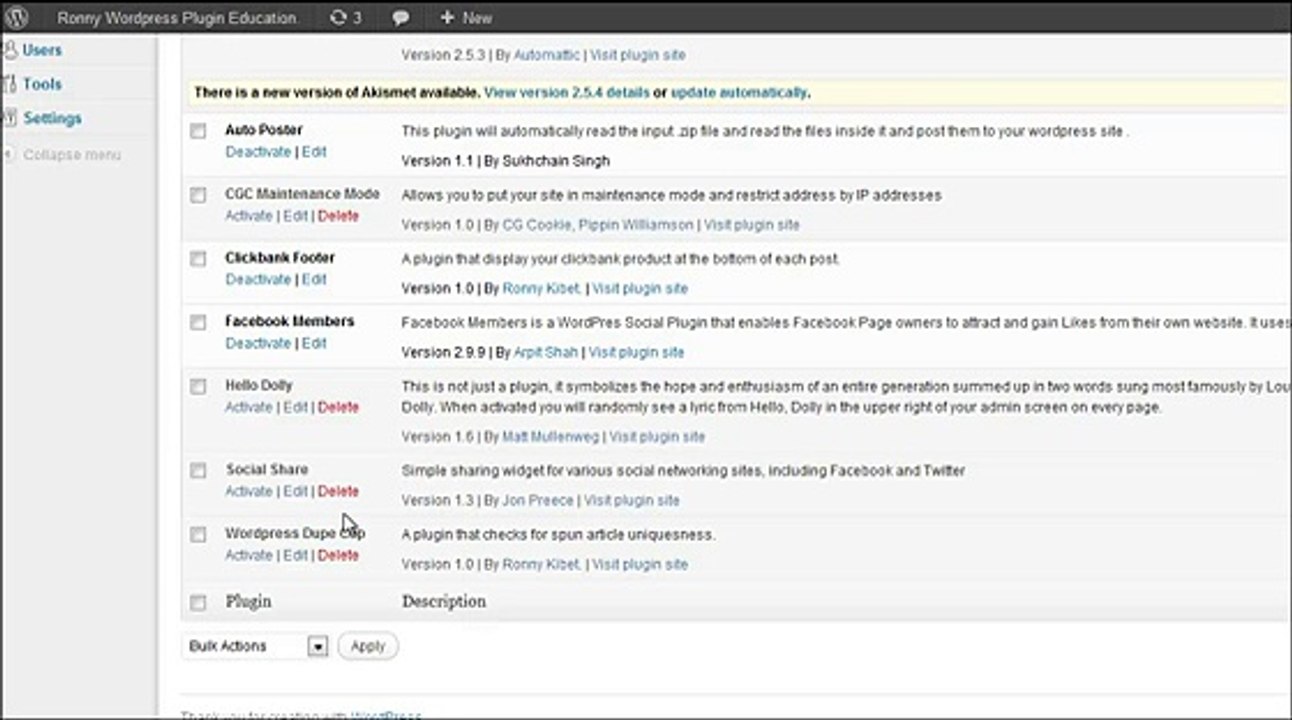
Task: Activate CGC Maintenance Mode plugin
Action: 249,215
